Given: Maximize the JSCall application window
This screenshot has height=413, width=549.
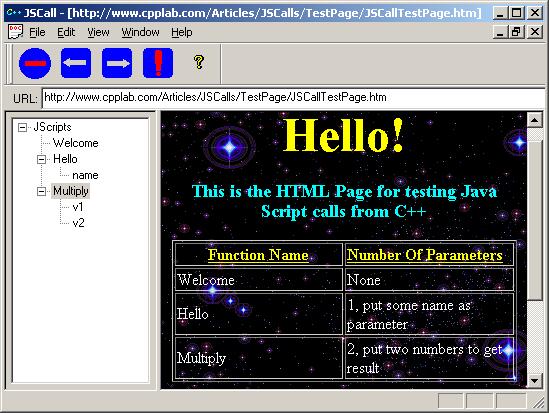Looking at the screenshot, I should point(516,13).
